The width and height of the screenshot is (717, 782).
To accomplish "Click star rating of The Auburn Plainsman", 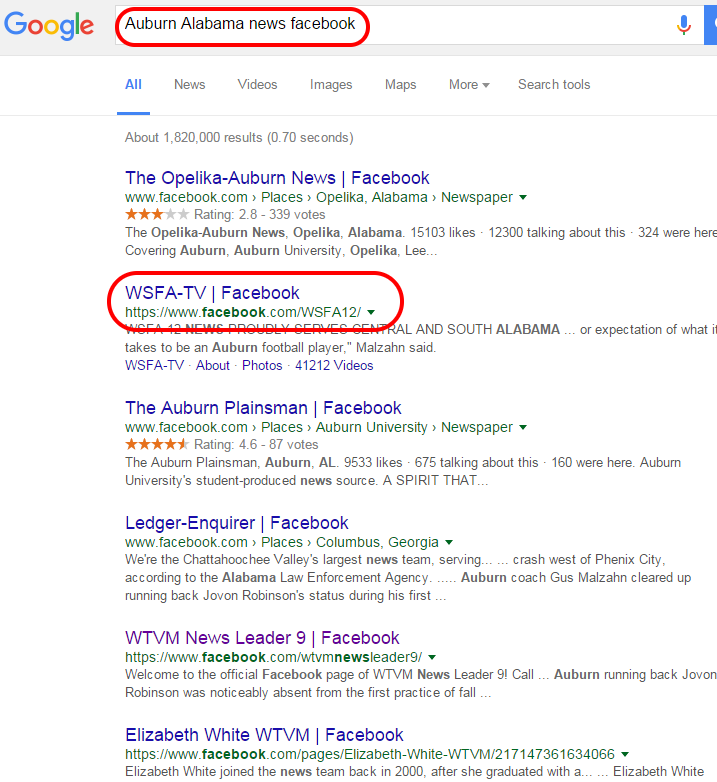I will coord(157,444).
